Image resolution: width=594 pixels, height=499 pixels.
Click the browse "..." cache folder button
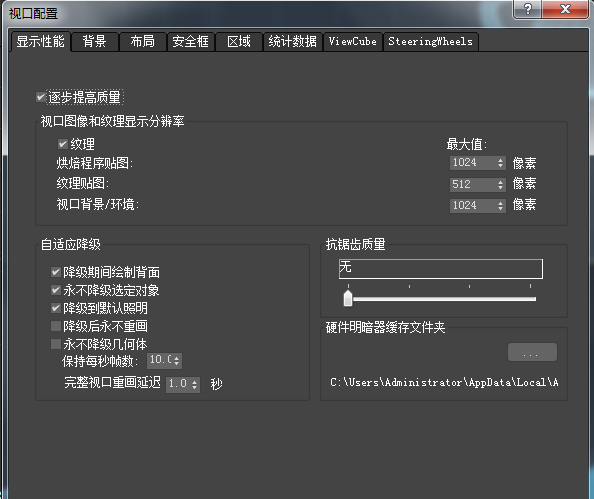[532, 352]
